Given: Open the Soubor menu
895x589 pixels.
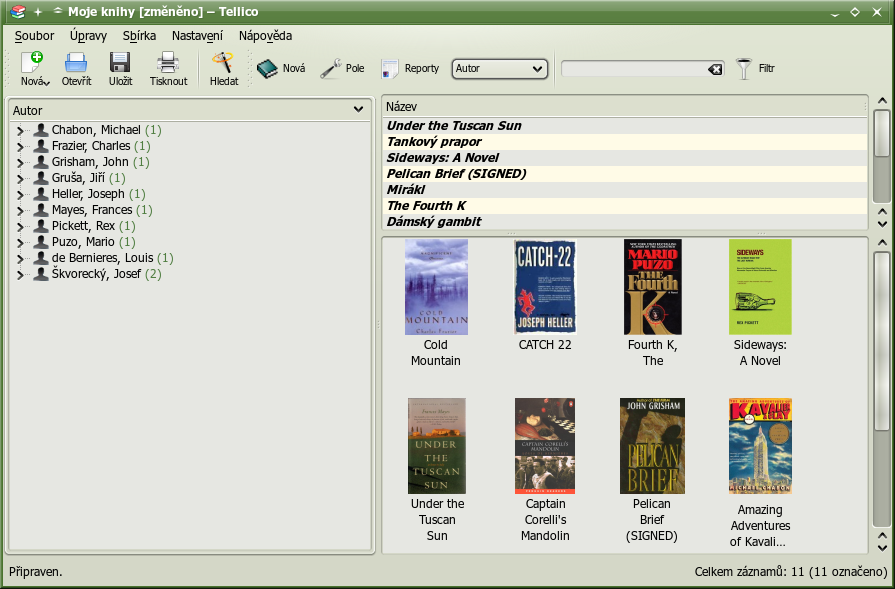Looking at the screenshot, I should pyautogui.click(x=34, y=36).
